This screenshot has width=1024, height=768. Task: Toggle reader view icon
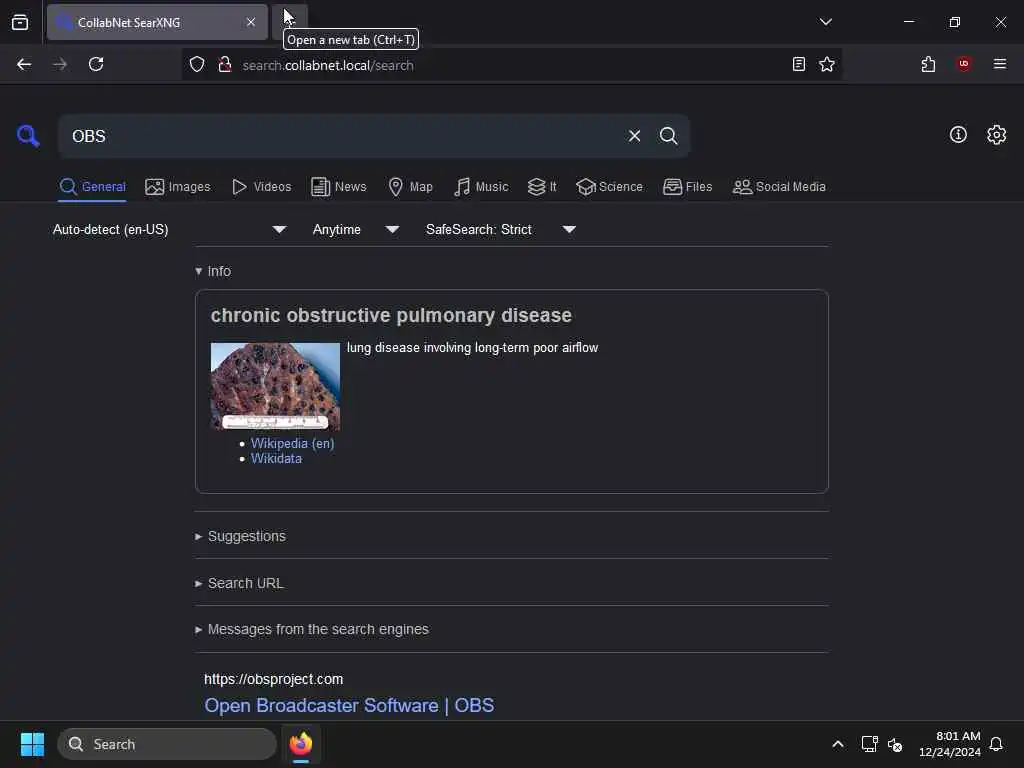click(798, 64)
